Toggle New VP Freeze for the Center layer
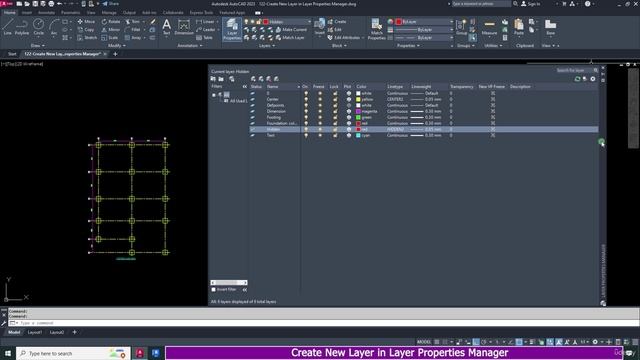This screenshot has height=360, width=640. 493,99
